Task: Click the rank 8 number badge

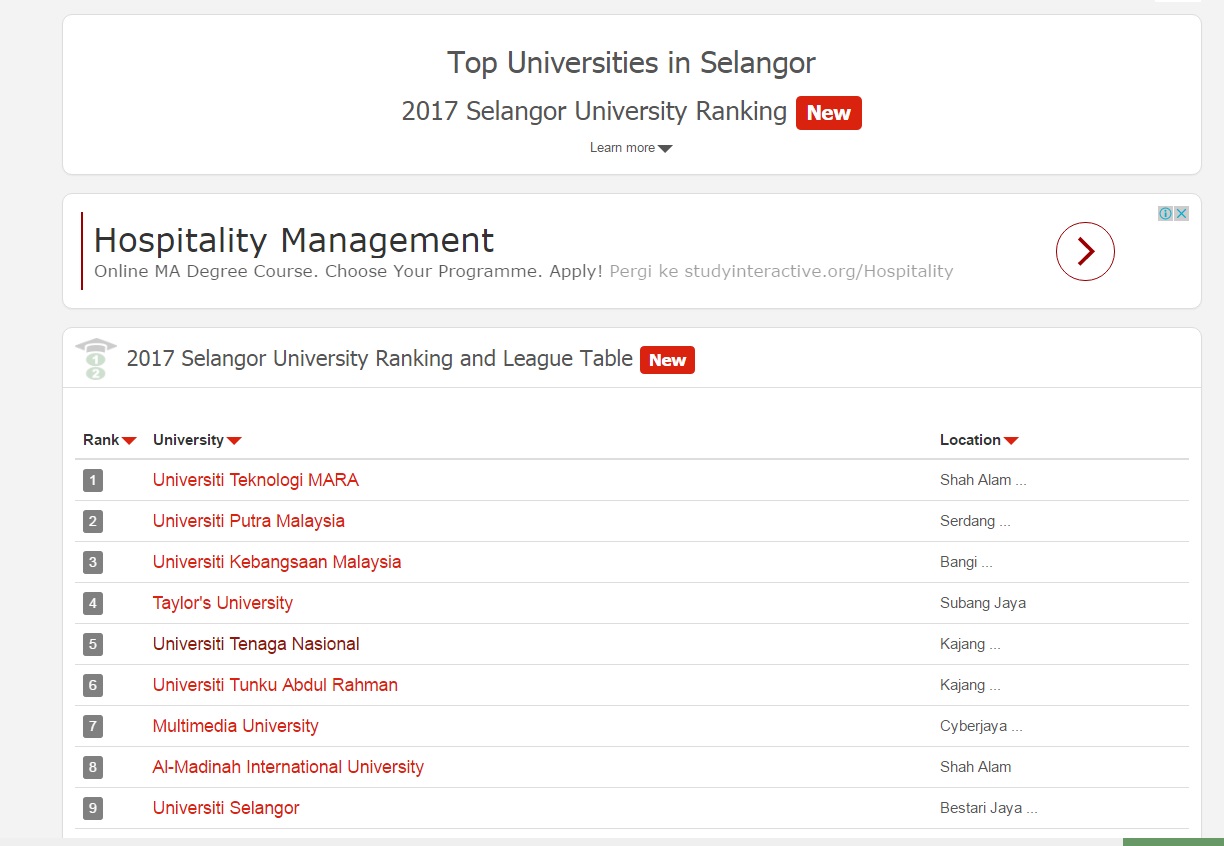Action: pyautogui.click(x=93, y=768)
